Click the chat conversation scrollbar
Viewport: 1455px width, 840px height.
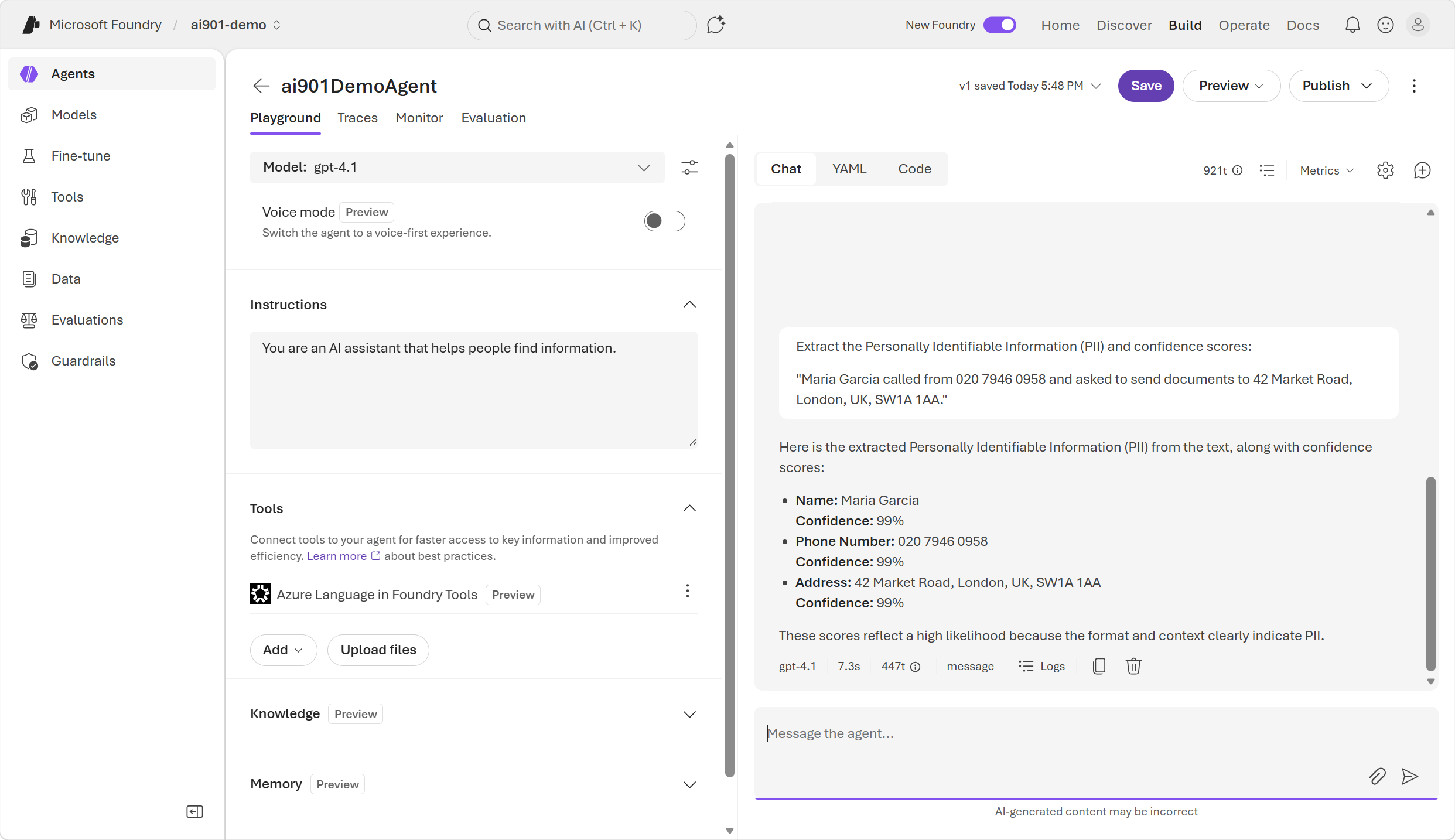1430,574
